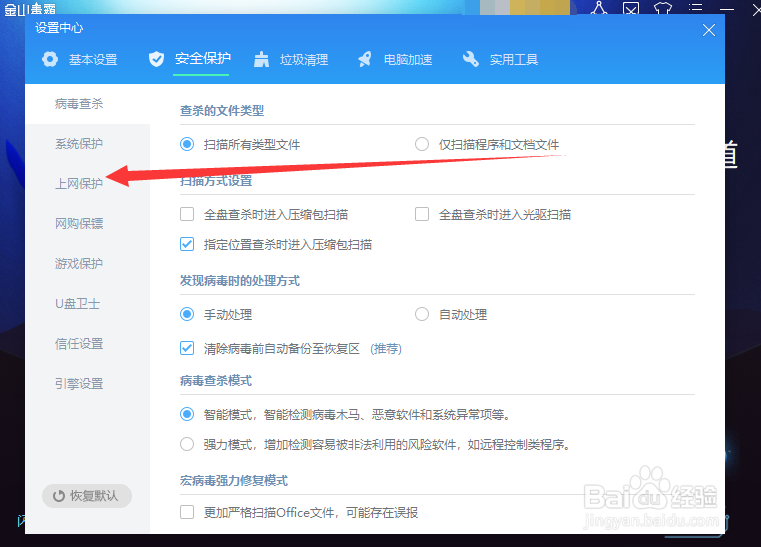The width and height of the screenshot is (761, 547).
Task: Select 手动处理 radio button
Action: (187, 314)
